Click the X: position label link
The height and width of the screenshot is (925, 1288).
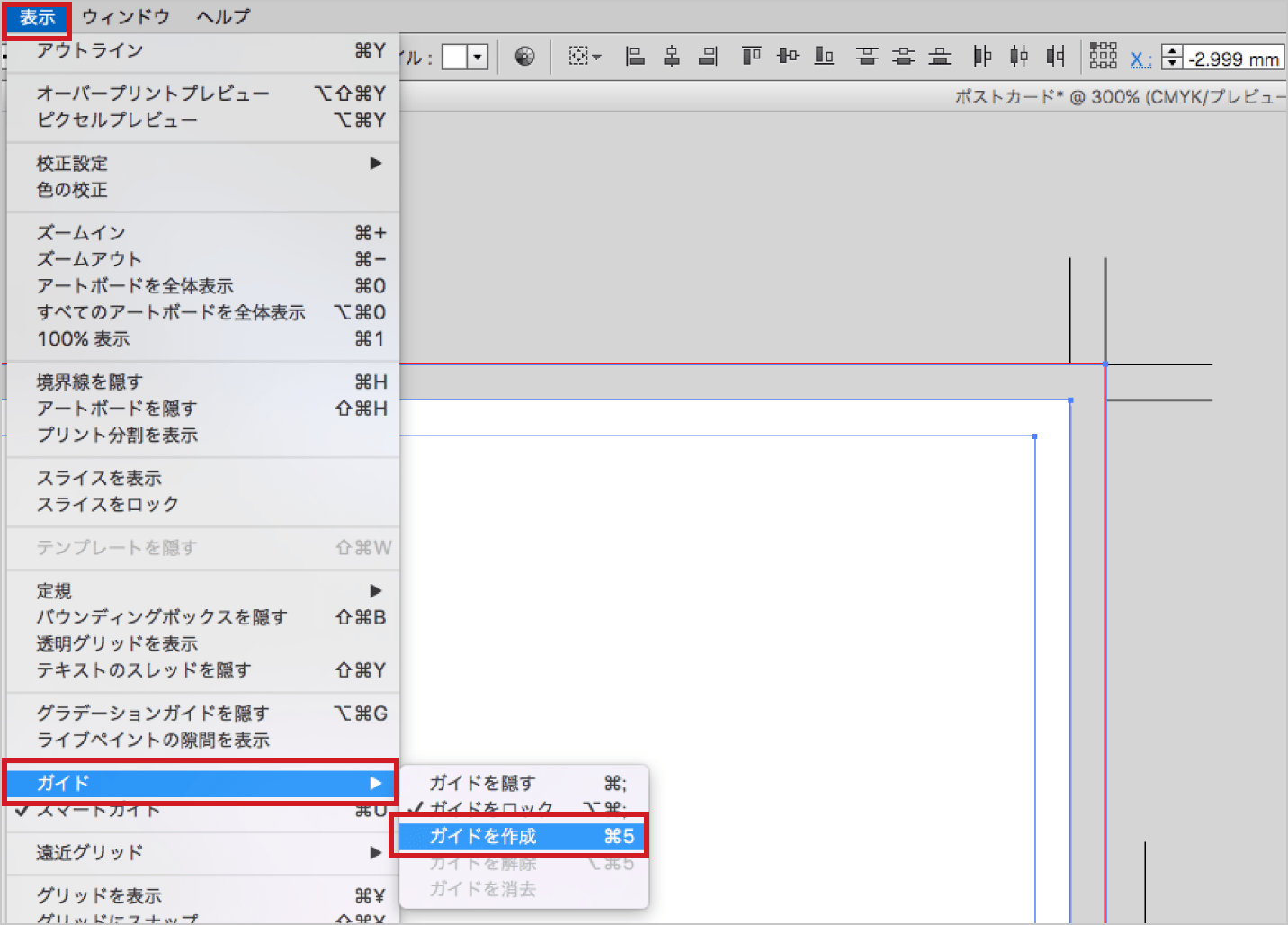(x=1140, y=59)
